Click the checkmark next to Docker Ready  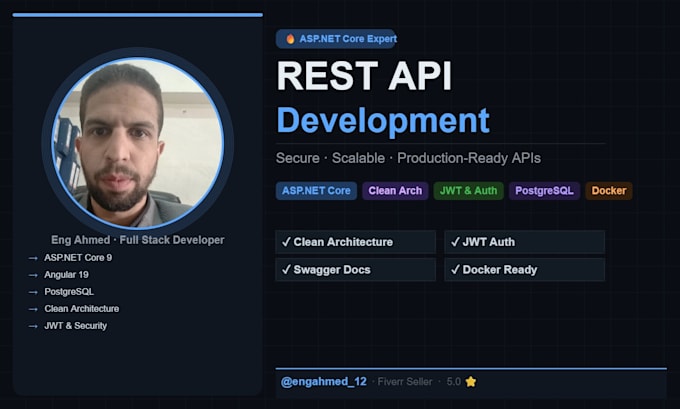pos(455,269)
